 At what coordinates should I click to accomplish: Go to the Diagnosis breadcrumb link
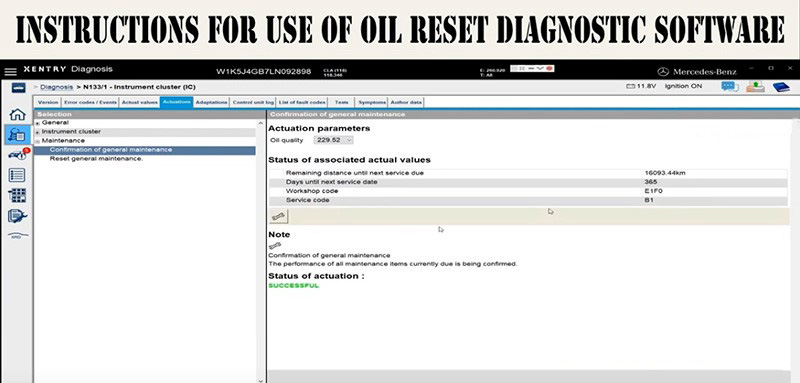57,87
